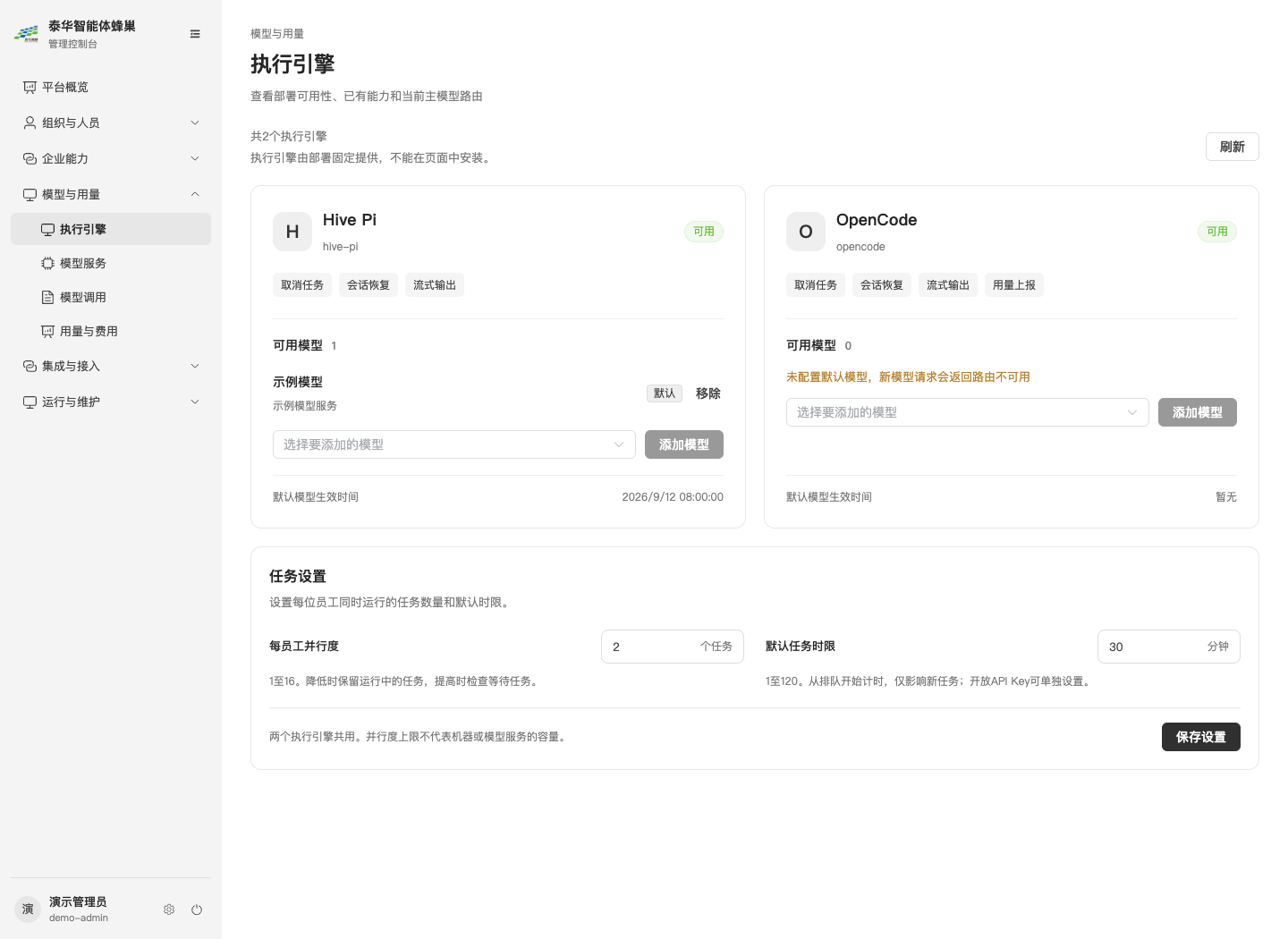
Task: Click the 模型服务 chip icon
Action: (47, 263)
